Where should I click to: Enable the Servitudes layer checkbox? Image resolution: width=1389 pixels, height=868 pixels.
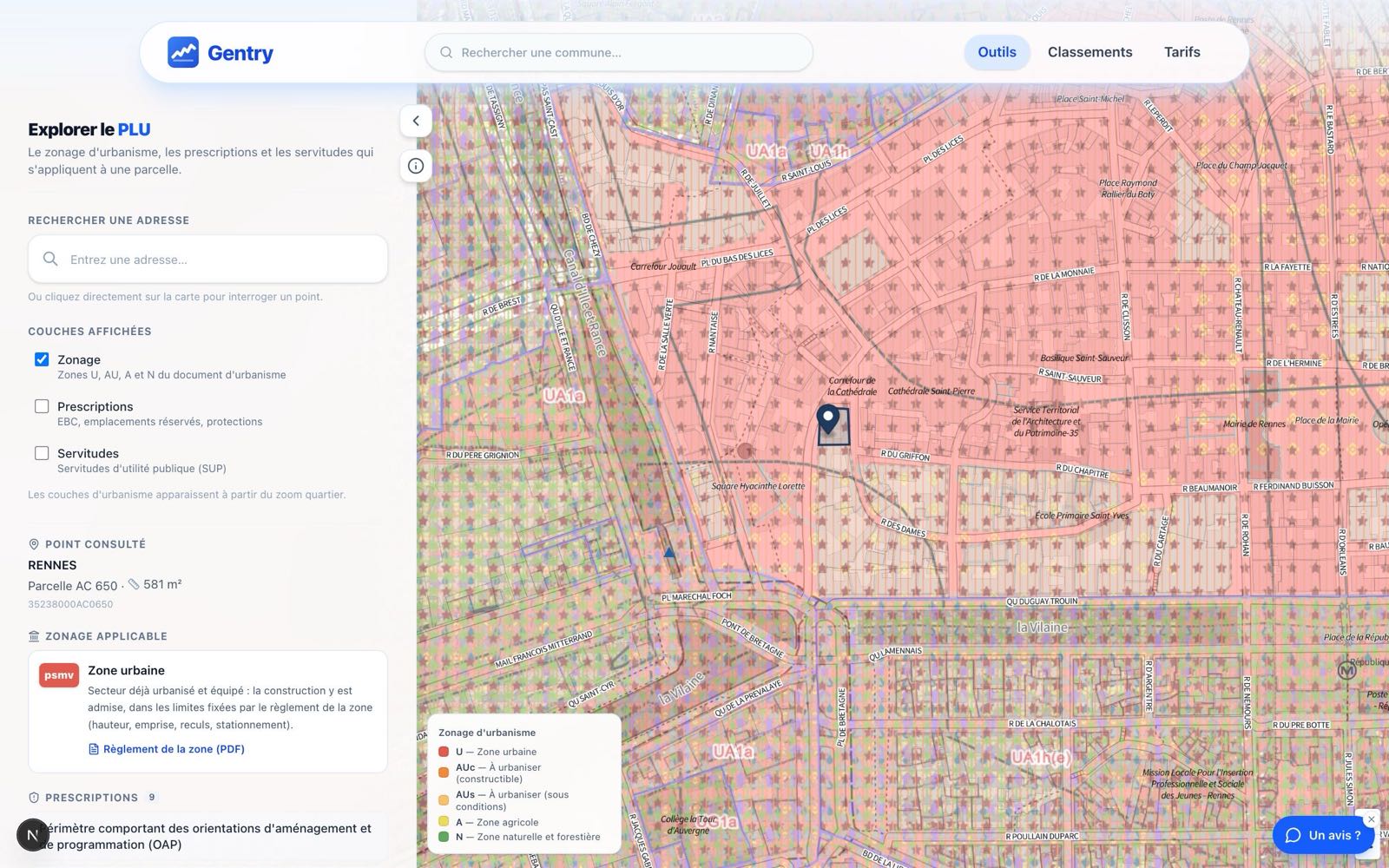click(42, 453)
